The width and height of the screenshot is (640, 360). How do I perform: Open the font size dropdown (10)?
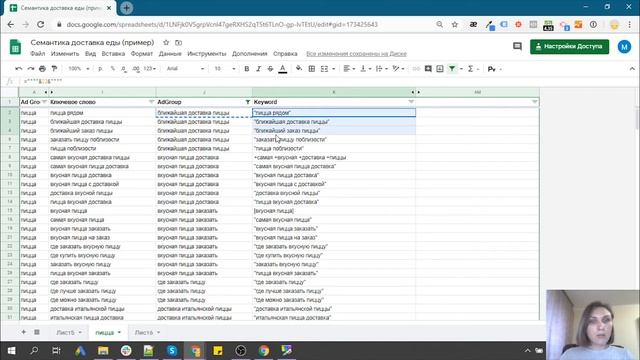225,69
